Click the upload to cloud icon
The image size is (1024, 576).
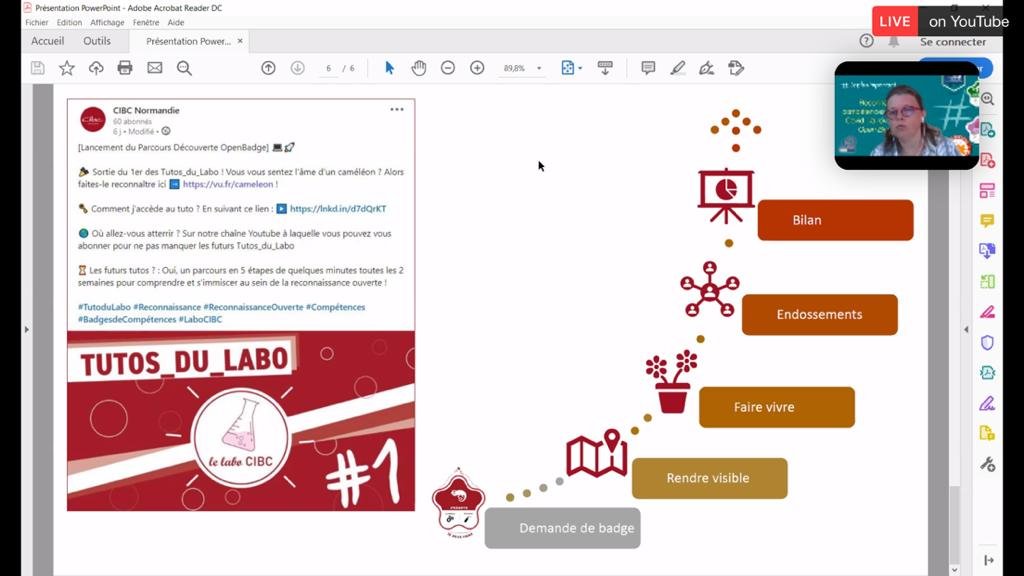point(96,68)
